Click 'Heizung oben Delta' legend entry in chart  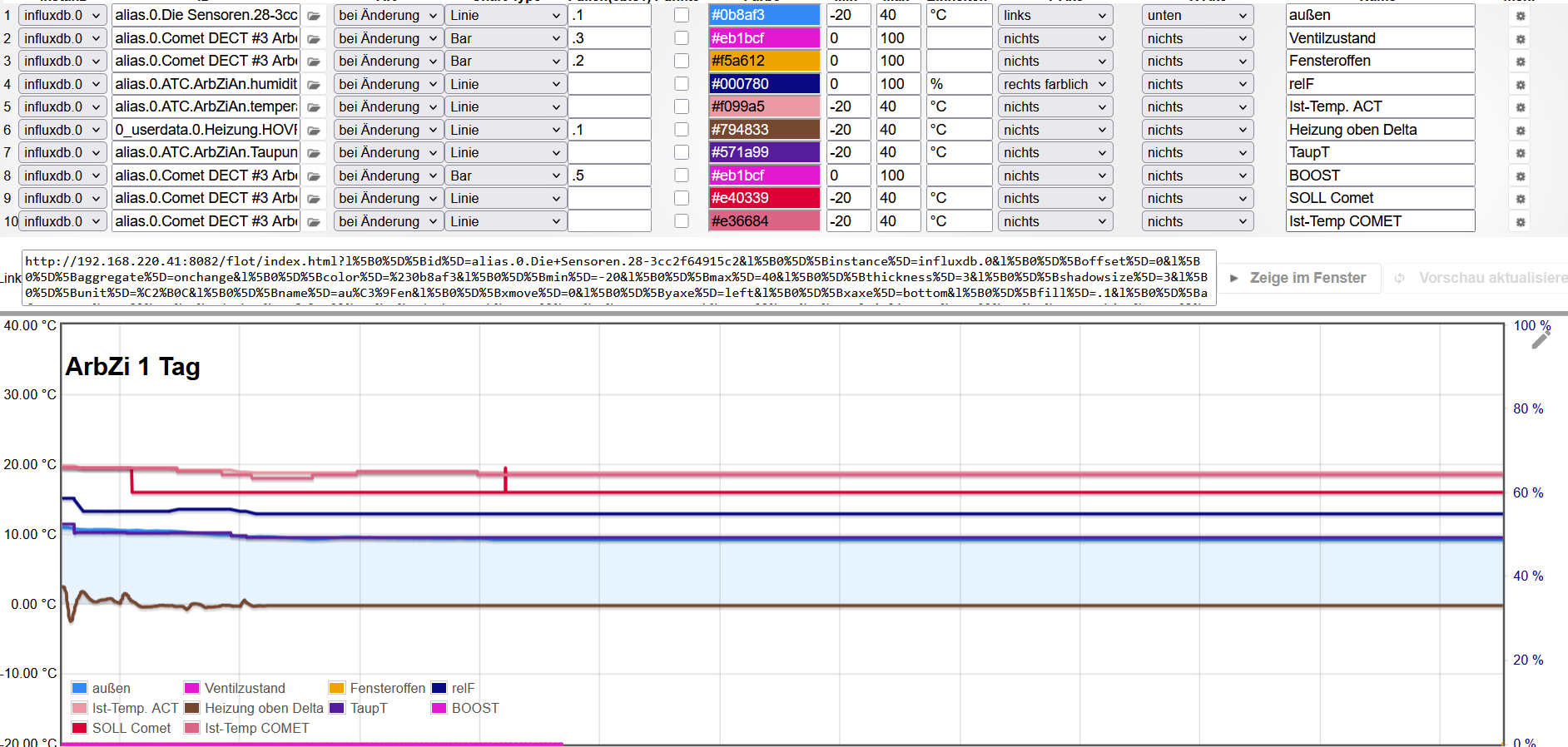tap(264, 708)
